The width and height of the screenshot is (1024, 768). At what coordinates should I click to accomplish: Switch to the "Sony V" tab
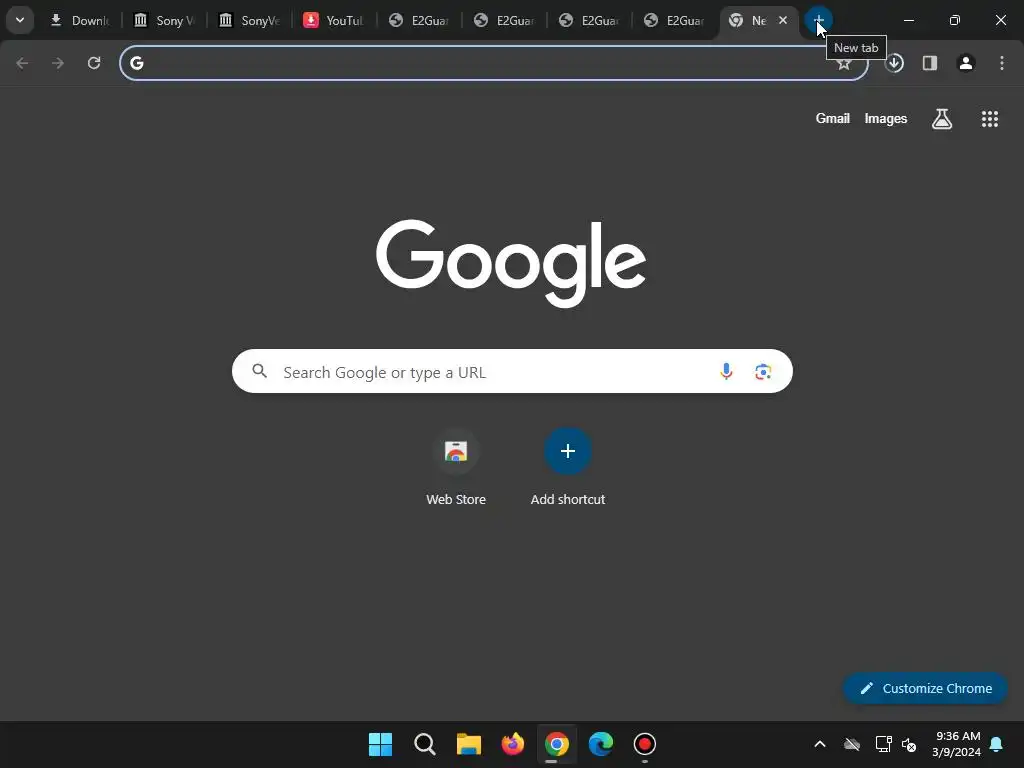(x=165, y=20)
